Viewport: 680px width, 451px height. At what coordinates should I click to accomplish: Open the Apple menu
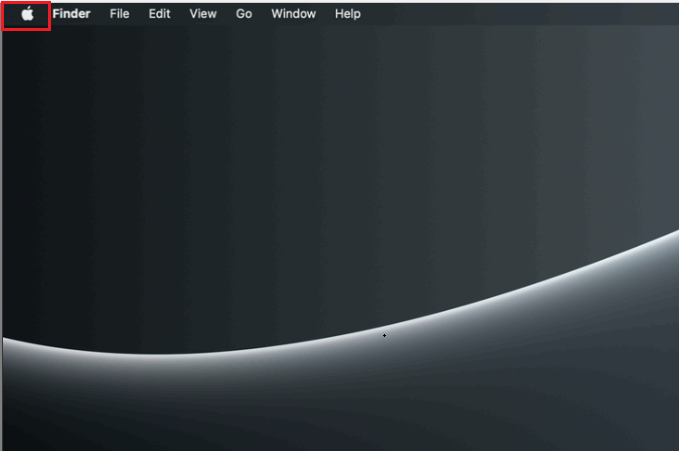tap(27, 14)
